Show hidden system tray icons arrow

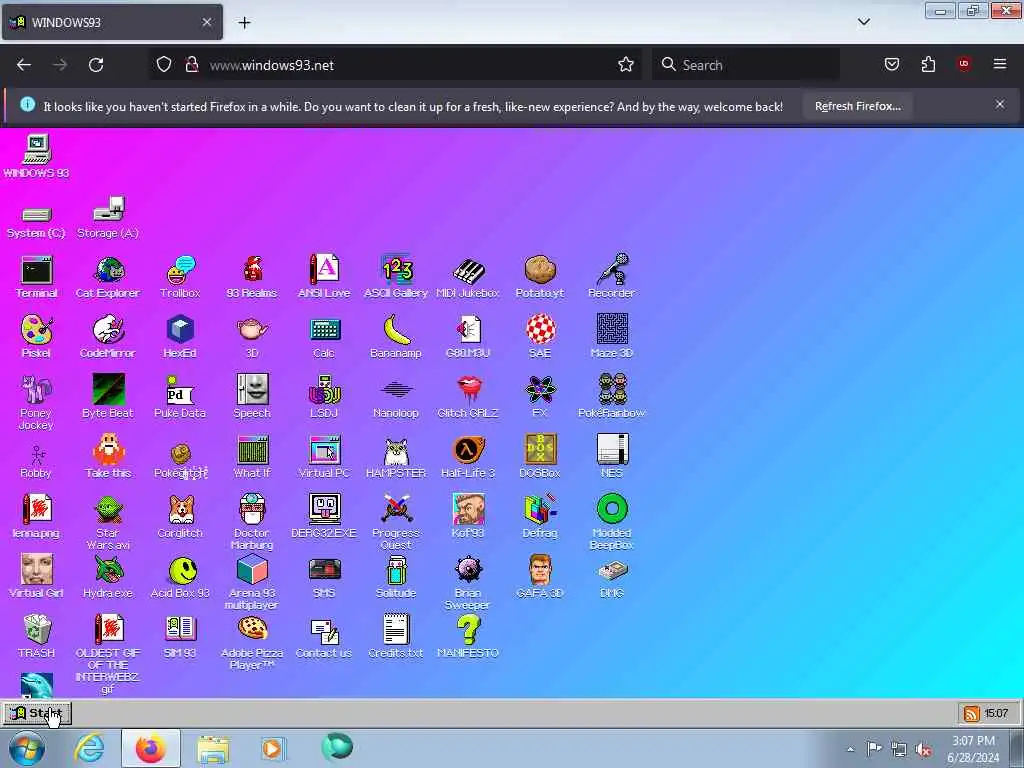click(x=850, y=749)
